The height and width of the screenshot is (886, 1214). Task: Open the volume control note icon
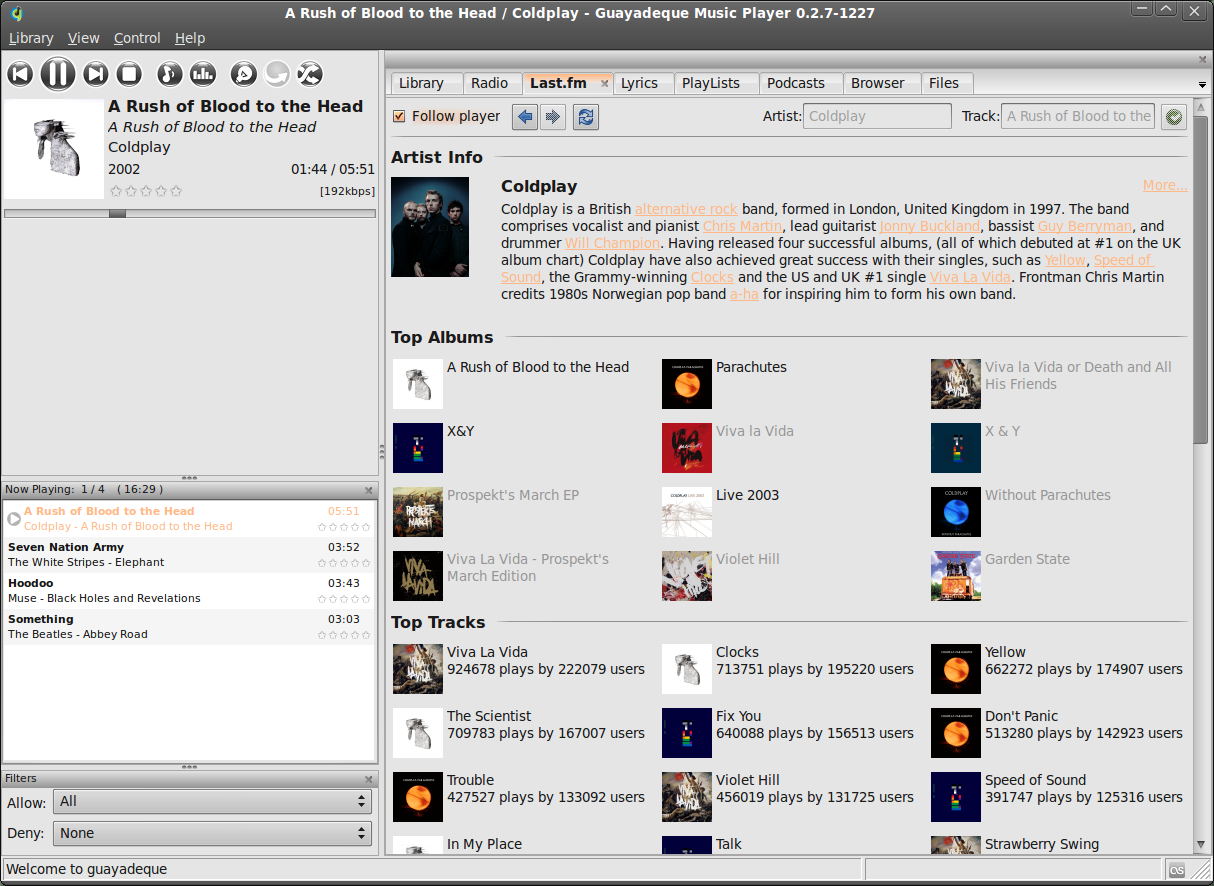170,74
